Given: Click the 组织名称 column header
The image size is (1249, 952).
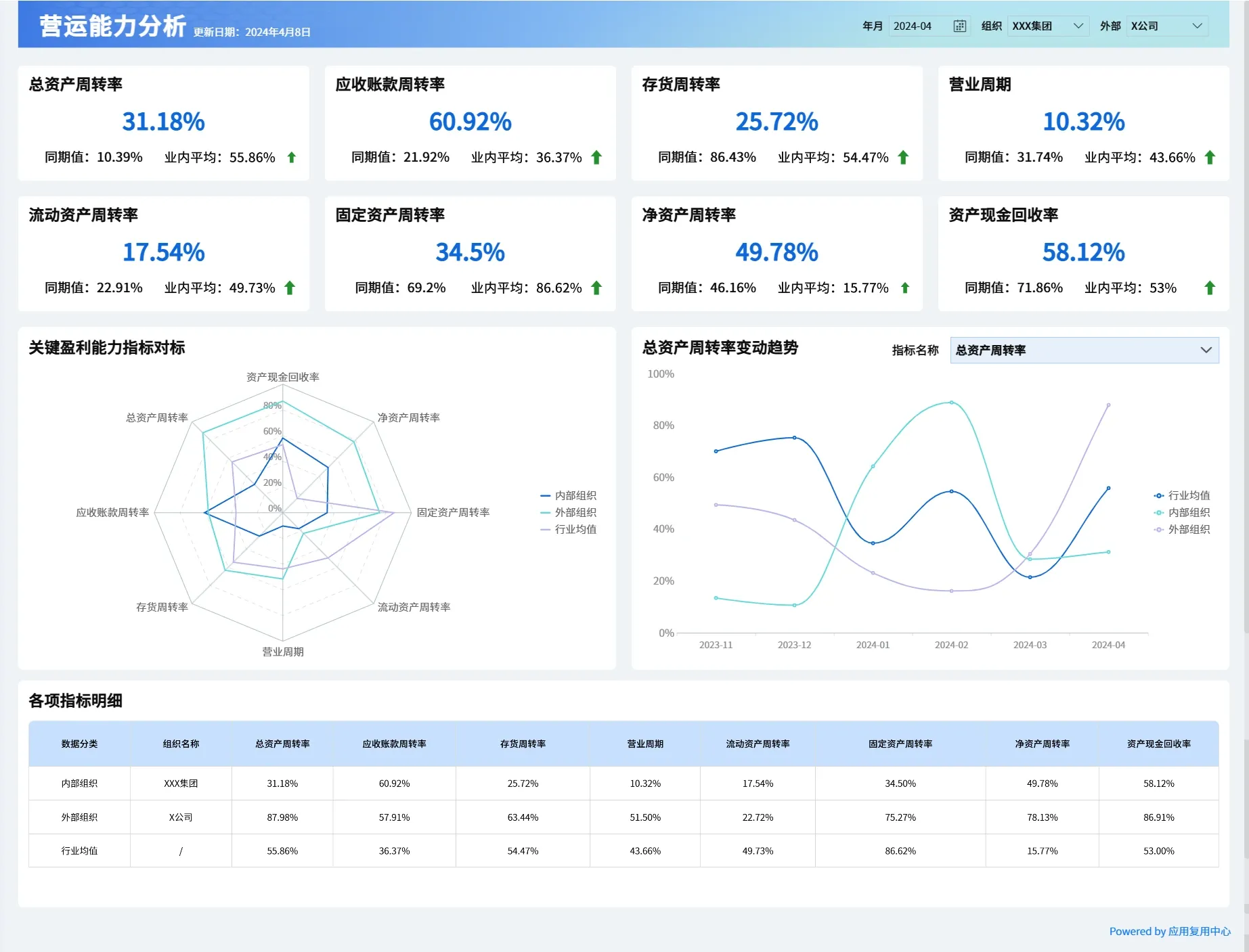Looking at the screenshot, I should click(x=181, y=744).
